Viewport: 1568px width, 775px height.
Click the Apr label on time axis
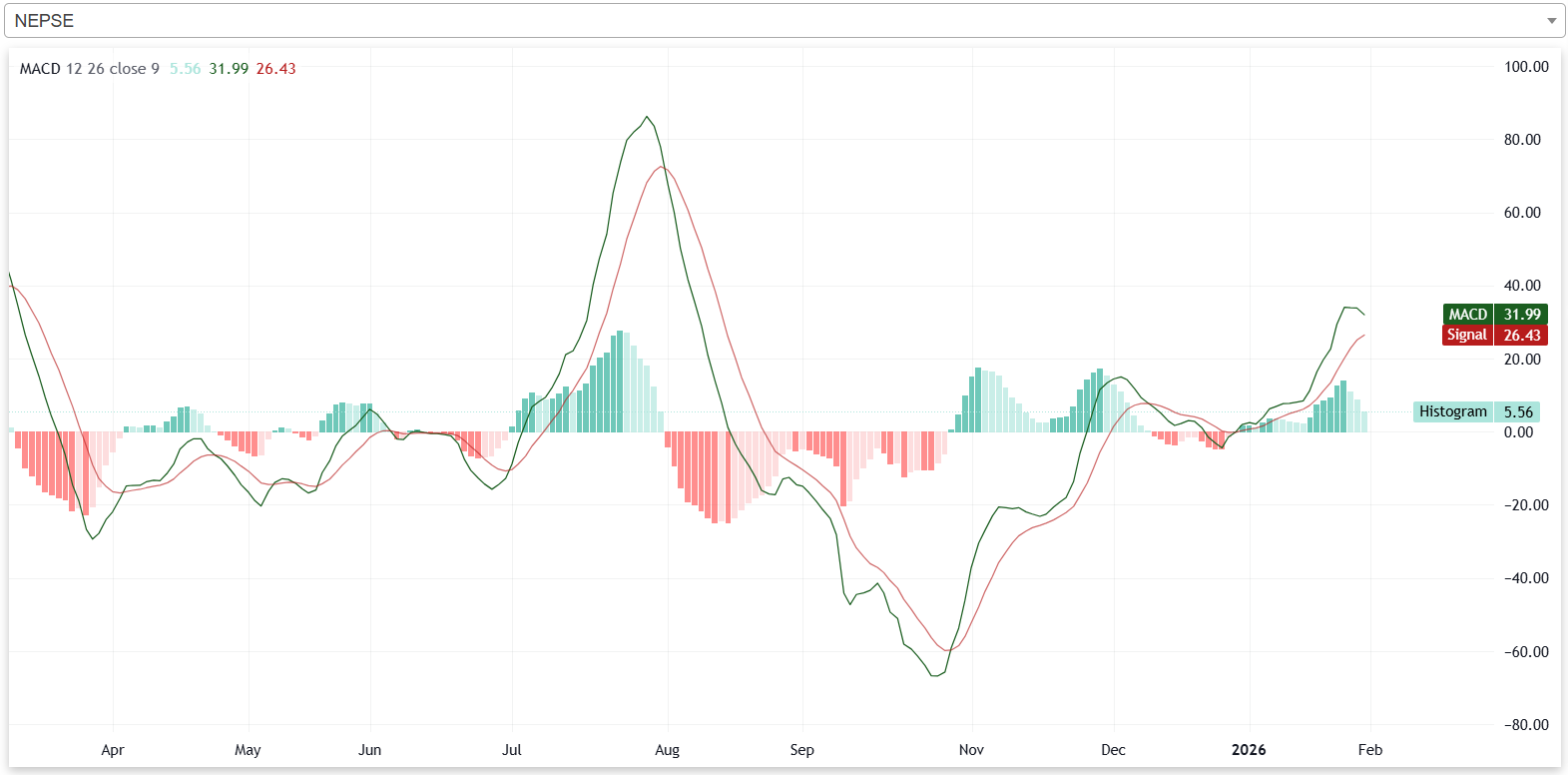113,750
